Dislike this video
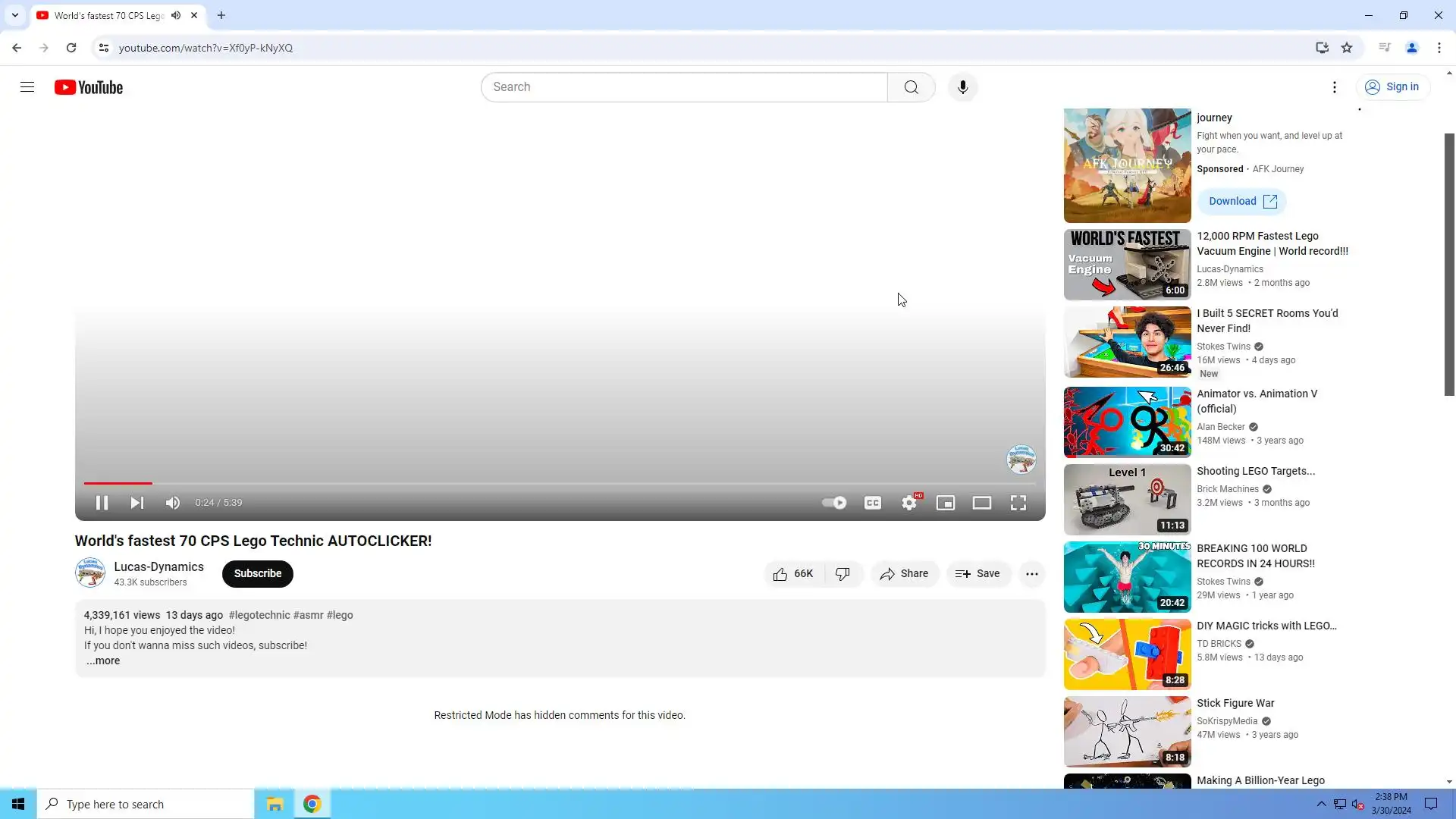1456x819 pixels. (843, 574)
